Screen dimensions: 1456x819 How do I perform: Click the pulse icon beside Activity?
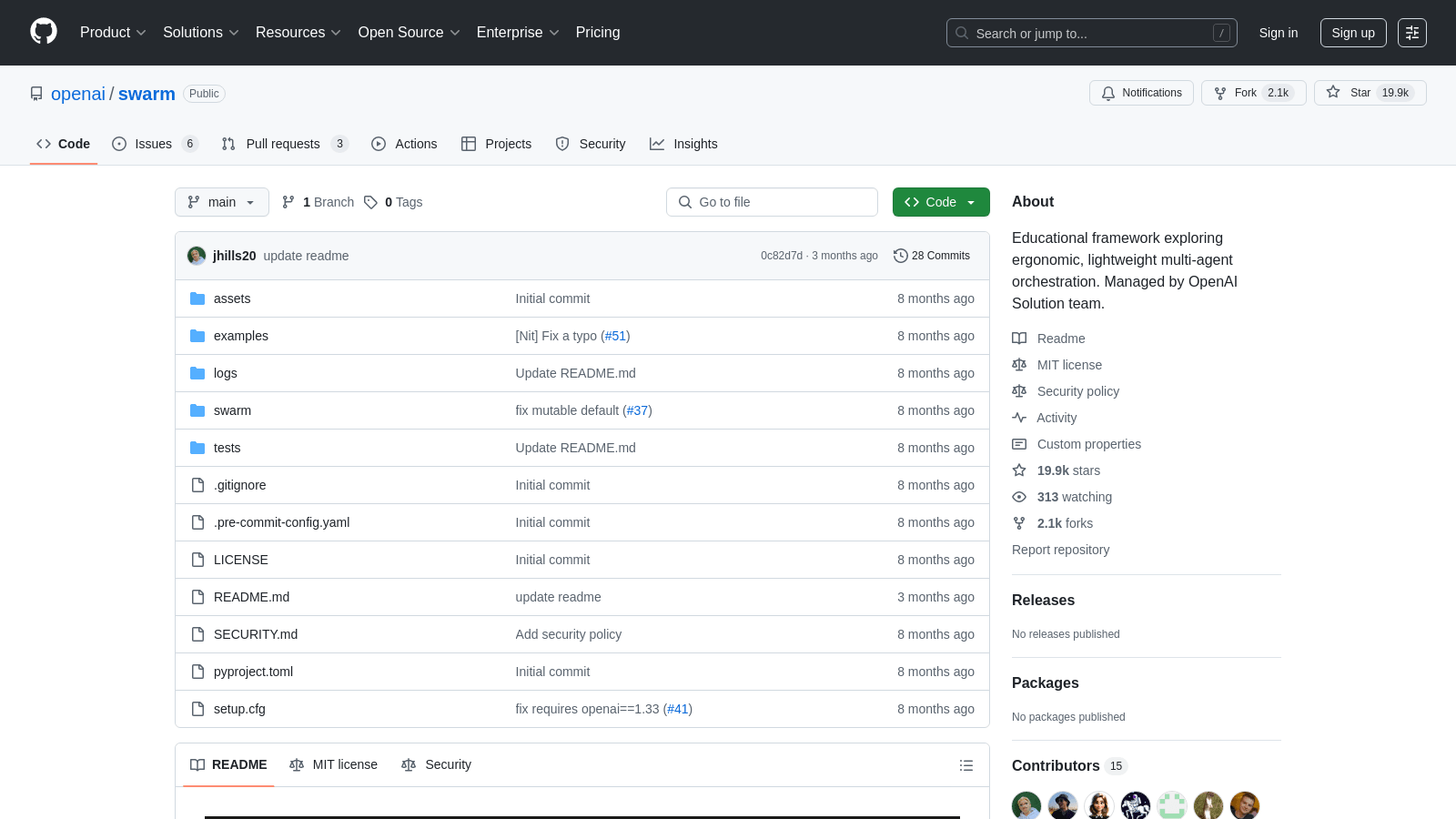[x=1019, y=418]
